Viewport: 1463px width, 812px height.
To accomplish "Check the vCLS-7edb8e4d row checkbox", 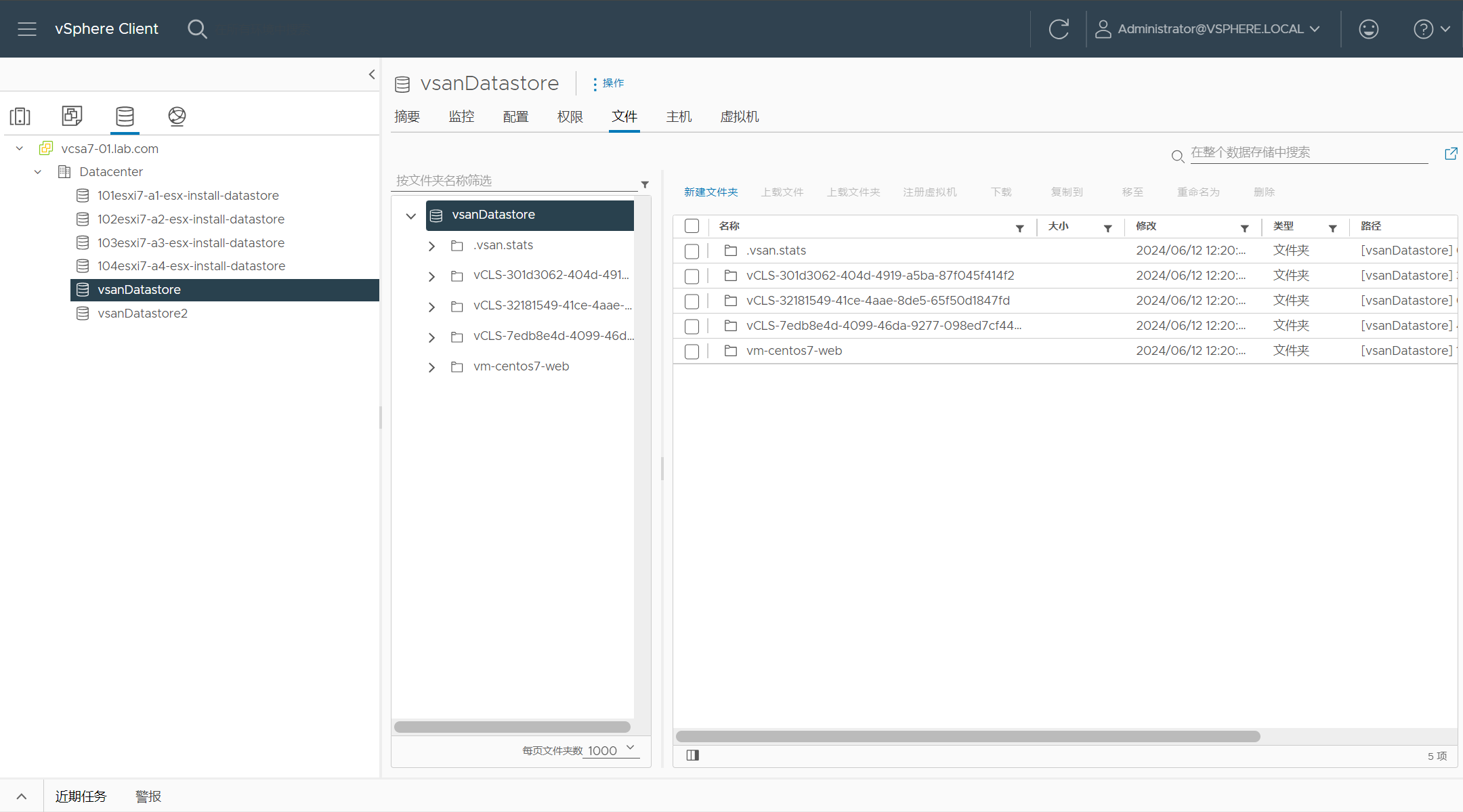I will (692, 326).
